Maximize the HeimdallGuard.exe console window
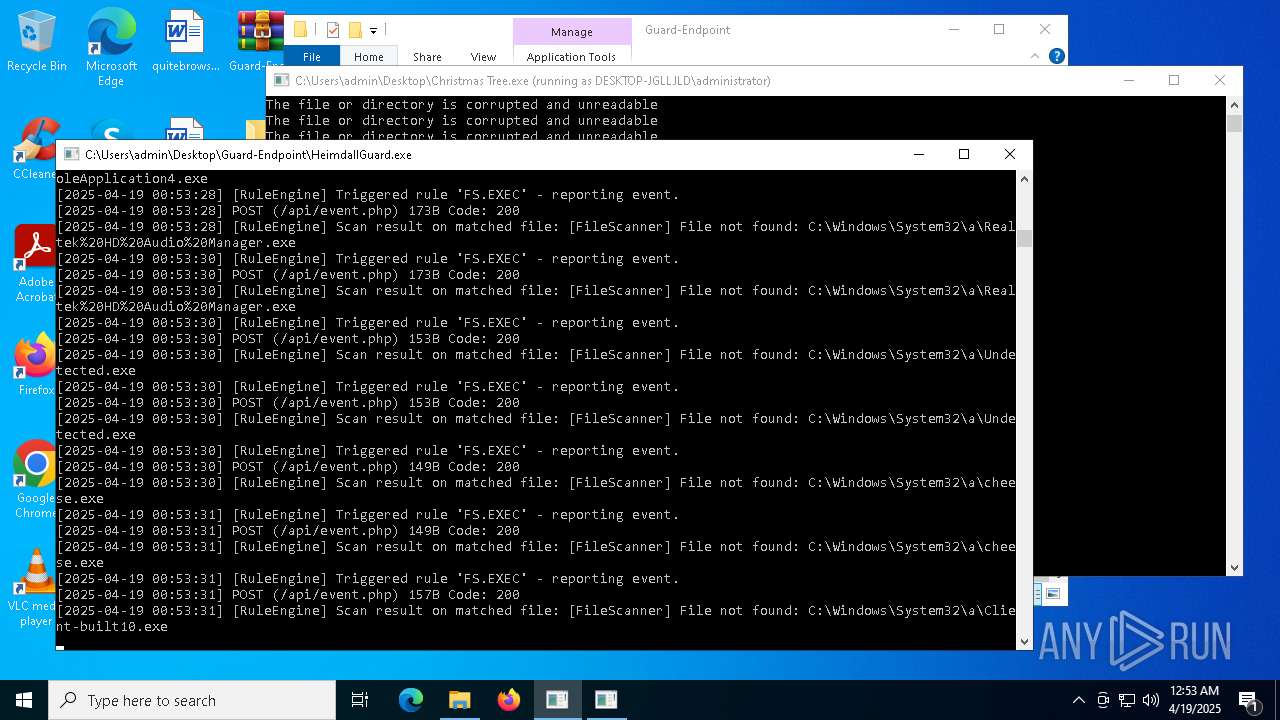The width and height of the screenshot is (1280, 720). pyautogui.click(x=964, y=154)
